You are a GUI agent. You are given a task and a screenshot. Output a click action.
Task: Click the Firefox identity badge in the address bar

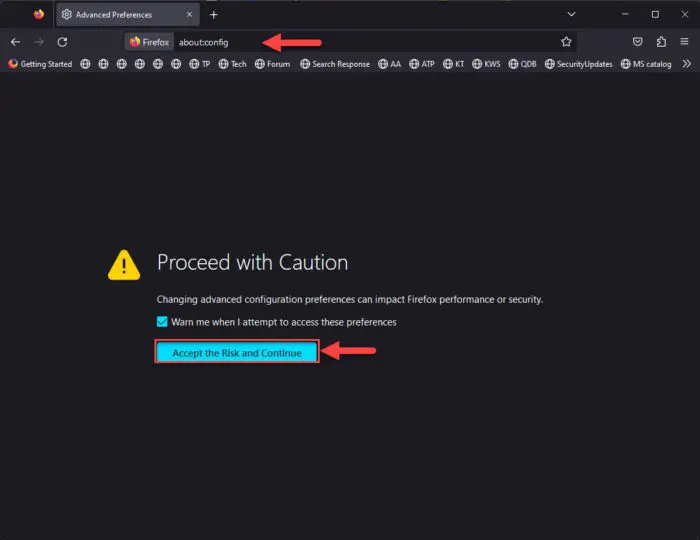[149, 42]
